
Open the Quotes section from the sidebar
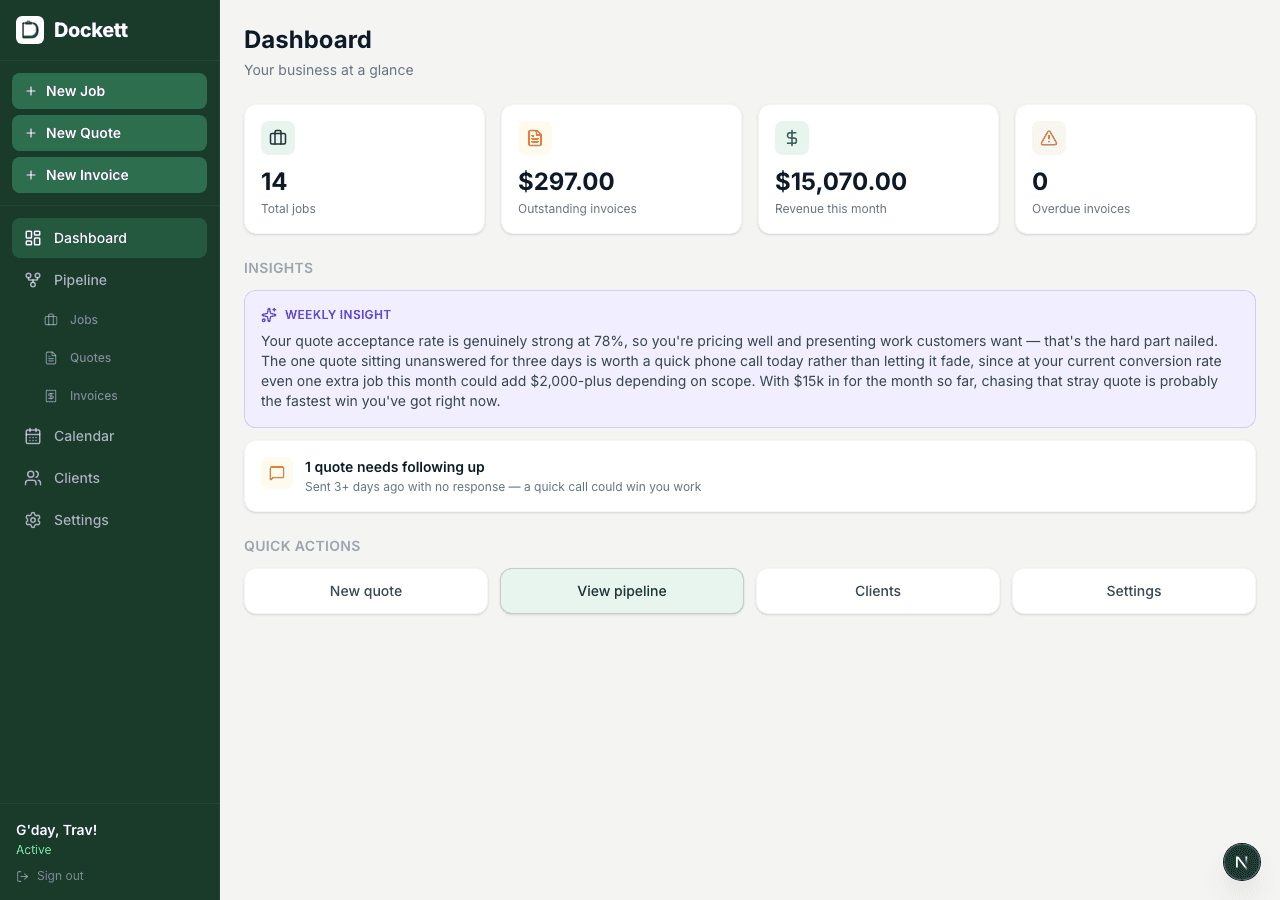(x=90, y=357)
